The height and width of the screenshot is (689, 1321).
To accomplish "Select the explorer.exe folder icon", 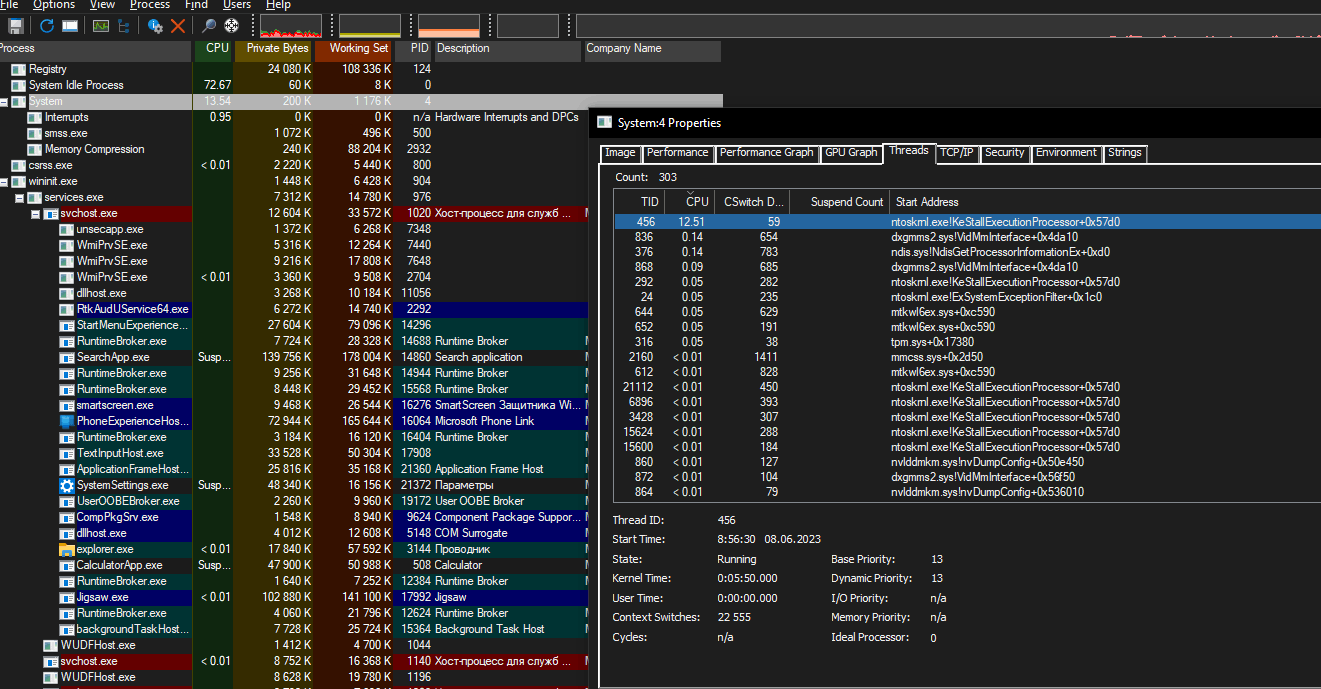I will pyautogui.click(x=67, y=549).
